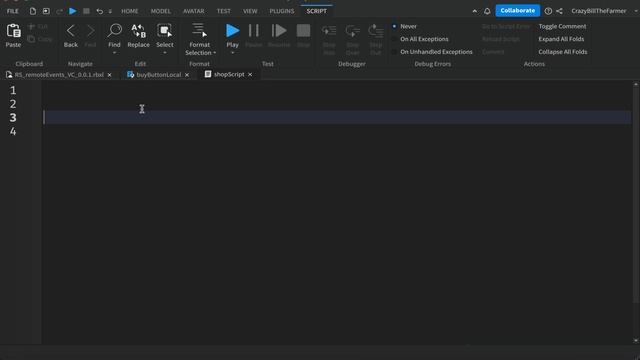Switch to the PLUGINS ribbon tab
Screen dimensions: 640x360
[x=282, y=11]
